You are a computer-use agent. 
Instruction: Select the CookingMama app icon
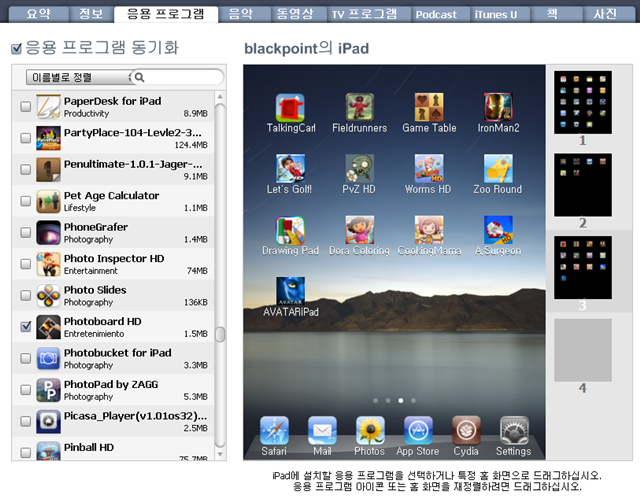pyautogui.click(x=429, y=230)
